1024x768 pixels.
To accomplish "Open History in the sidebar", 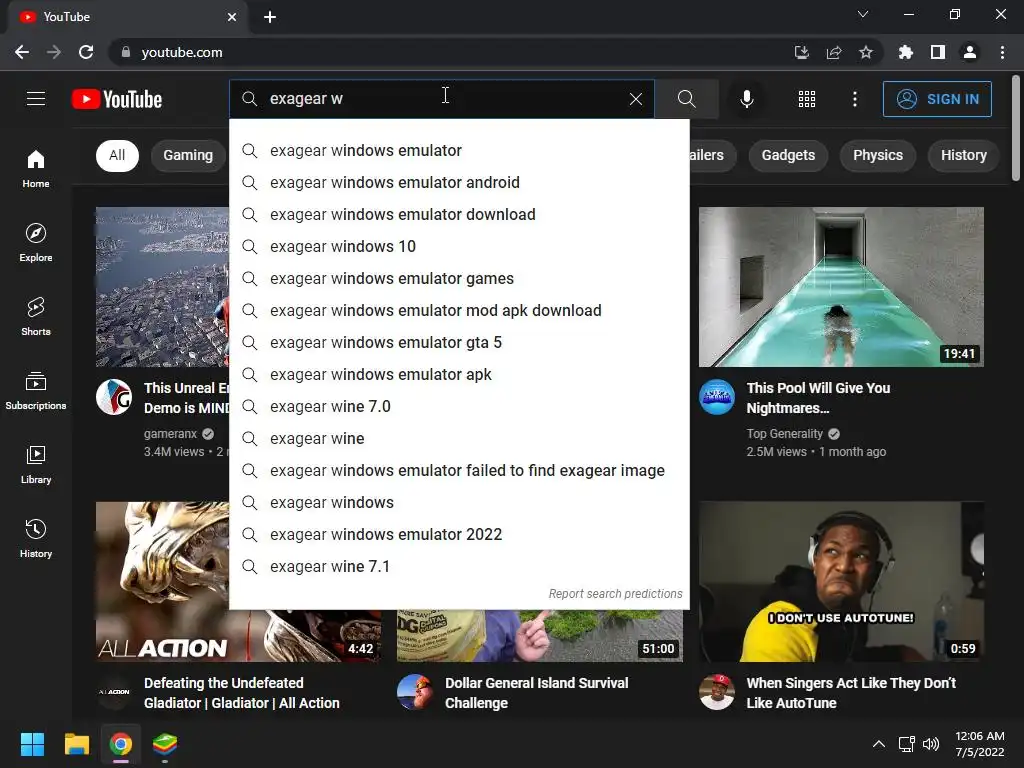I will [x=36, y=538].
